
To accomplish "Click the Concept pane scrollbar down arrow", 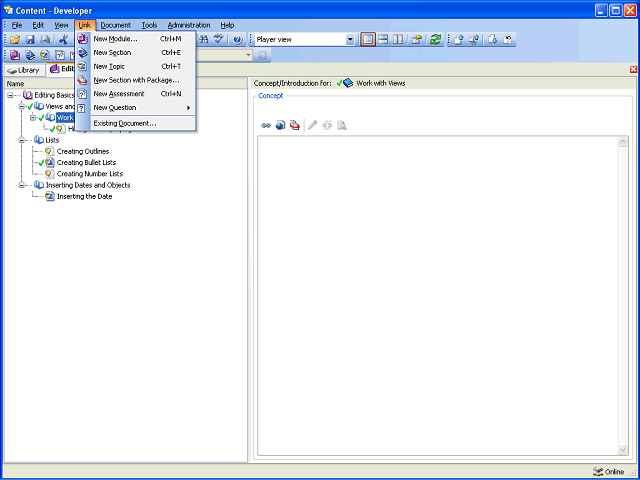I will coord(623,450).
